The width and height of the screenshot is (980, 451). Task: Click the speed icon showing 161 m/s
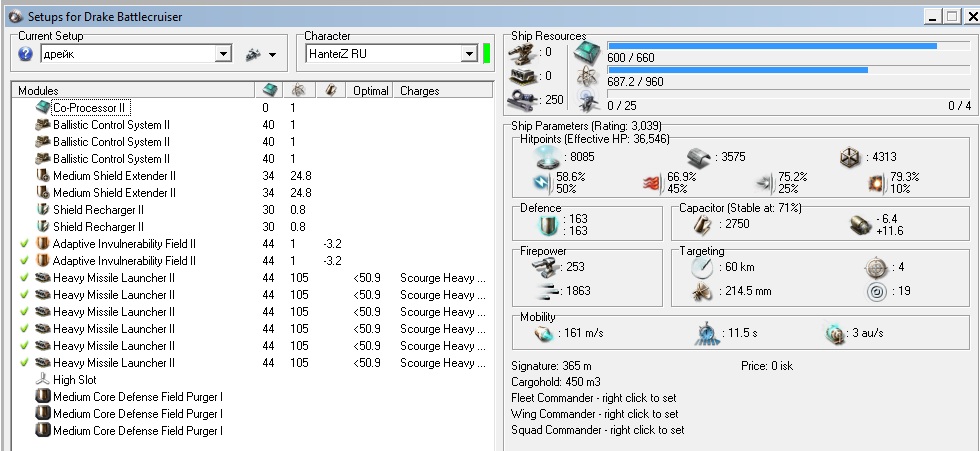[544, 334]
